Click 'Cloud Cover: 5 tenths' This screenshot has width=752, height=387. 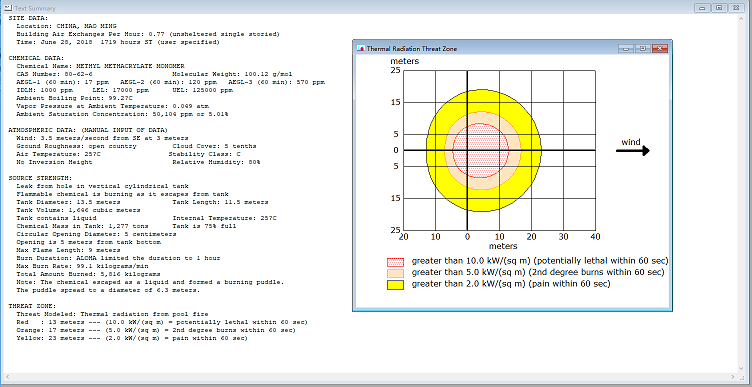[x=214, y=146]
